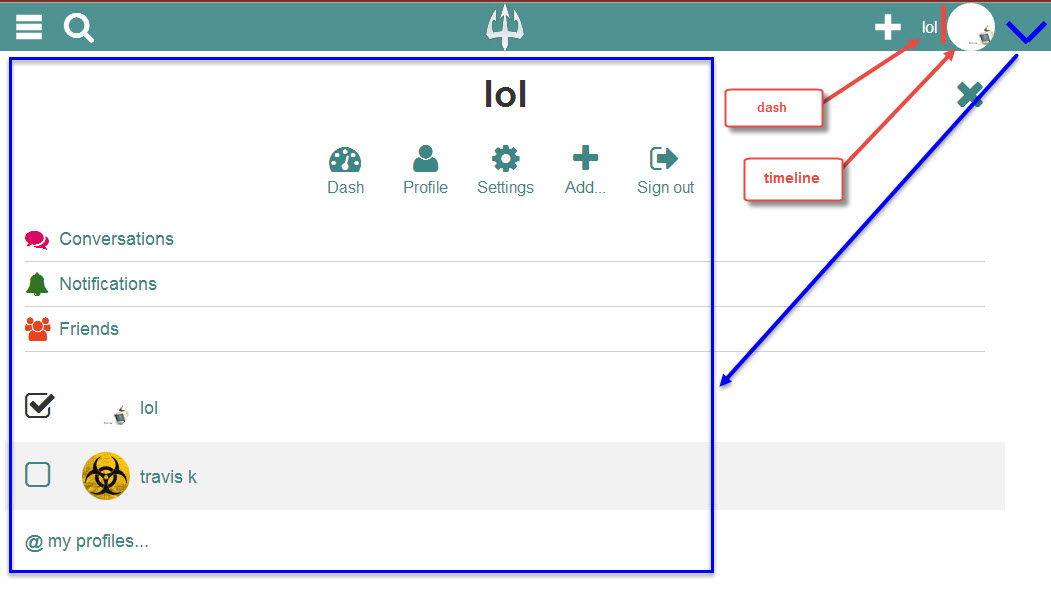Click the Sign out icon
This screenshot has width=1051, height=607.
coord(664,159)
